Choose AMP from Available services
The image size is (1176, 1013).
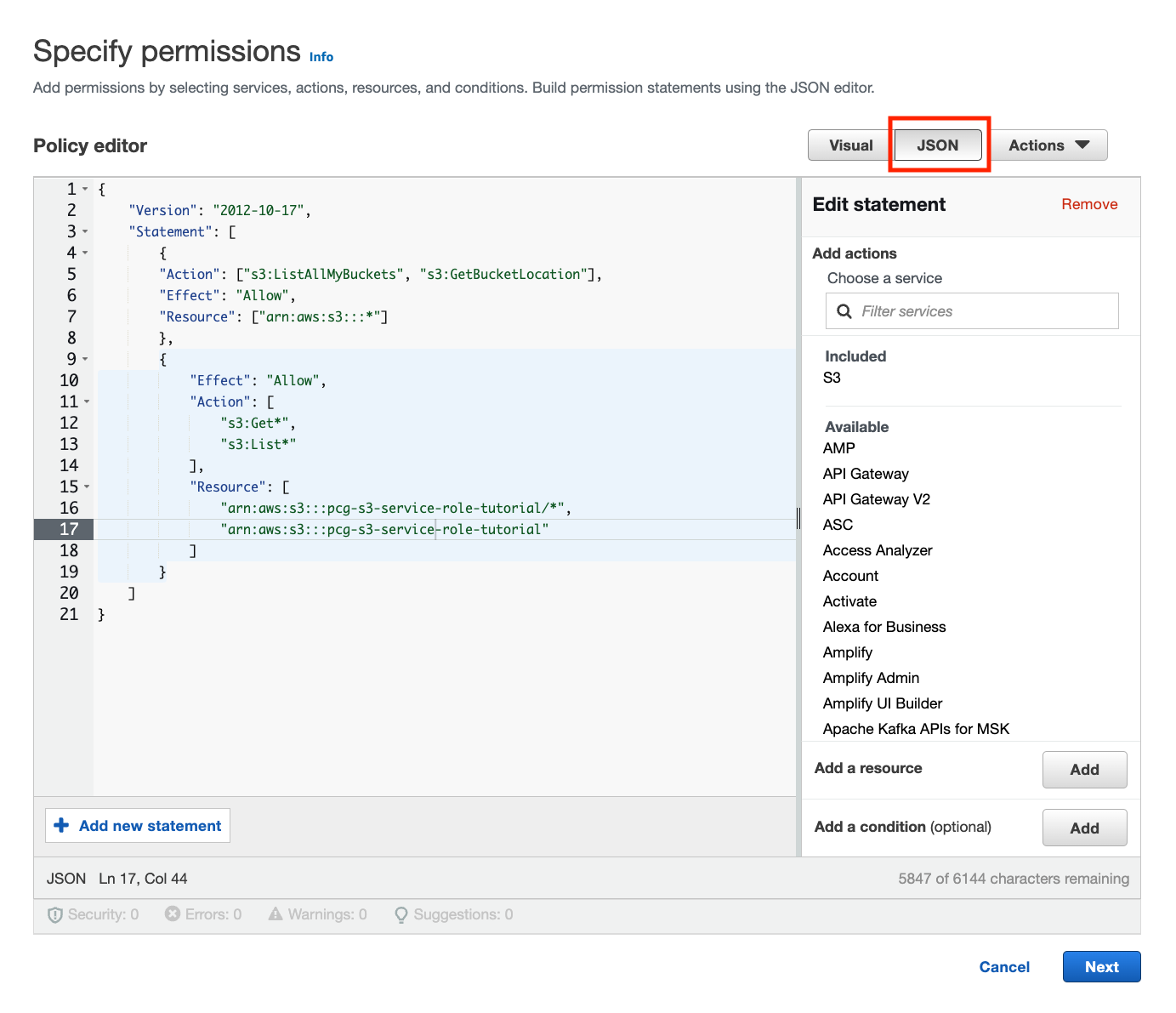[838, 448]
